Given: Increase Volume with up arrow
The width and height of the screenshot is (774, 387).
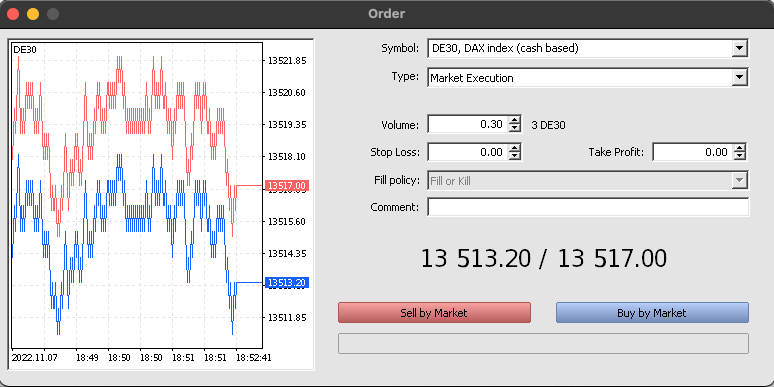Looking at the screenshot, I should [515, 120].
